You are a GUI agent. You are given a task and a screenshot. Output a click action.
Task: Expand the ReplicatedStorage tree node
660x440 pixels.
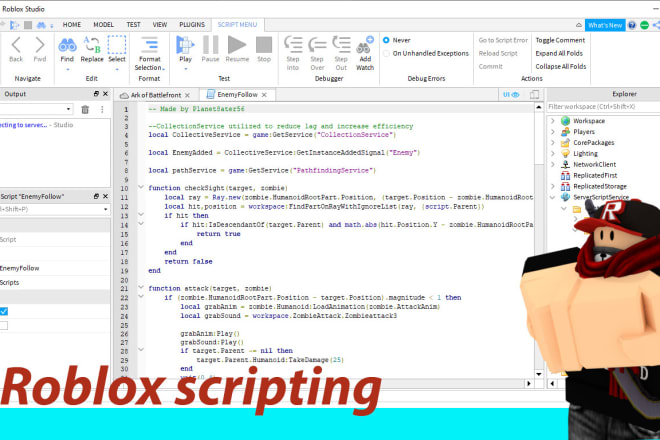553,186
